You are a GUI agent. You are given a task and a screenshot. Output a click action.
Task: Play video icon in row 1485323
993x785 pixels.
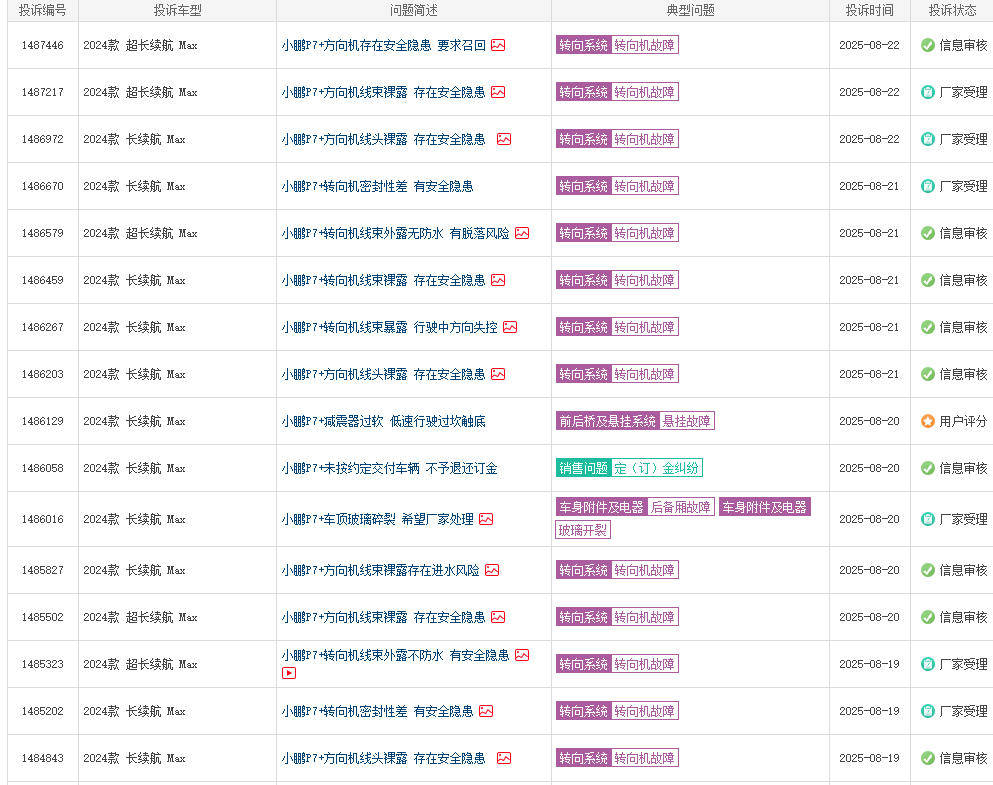289,673
